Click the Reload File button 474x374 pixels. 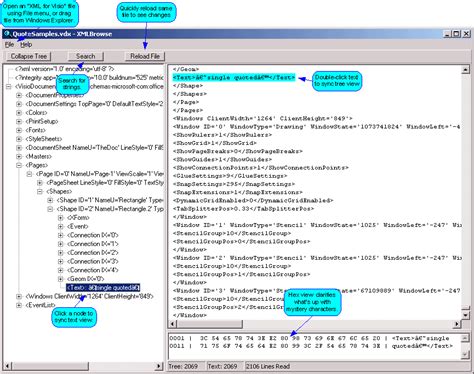click(145, 56)
